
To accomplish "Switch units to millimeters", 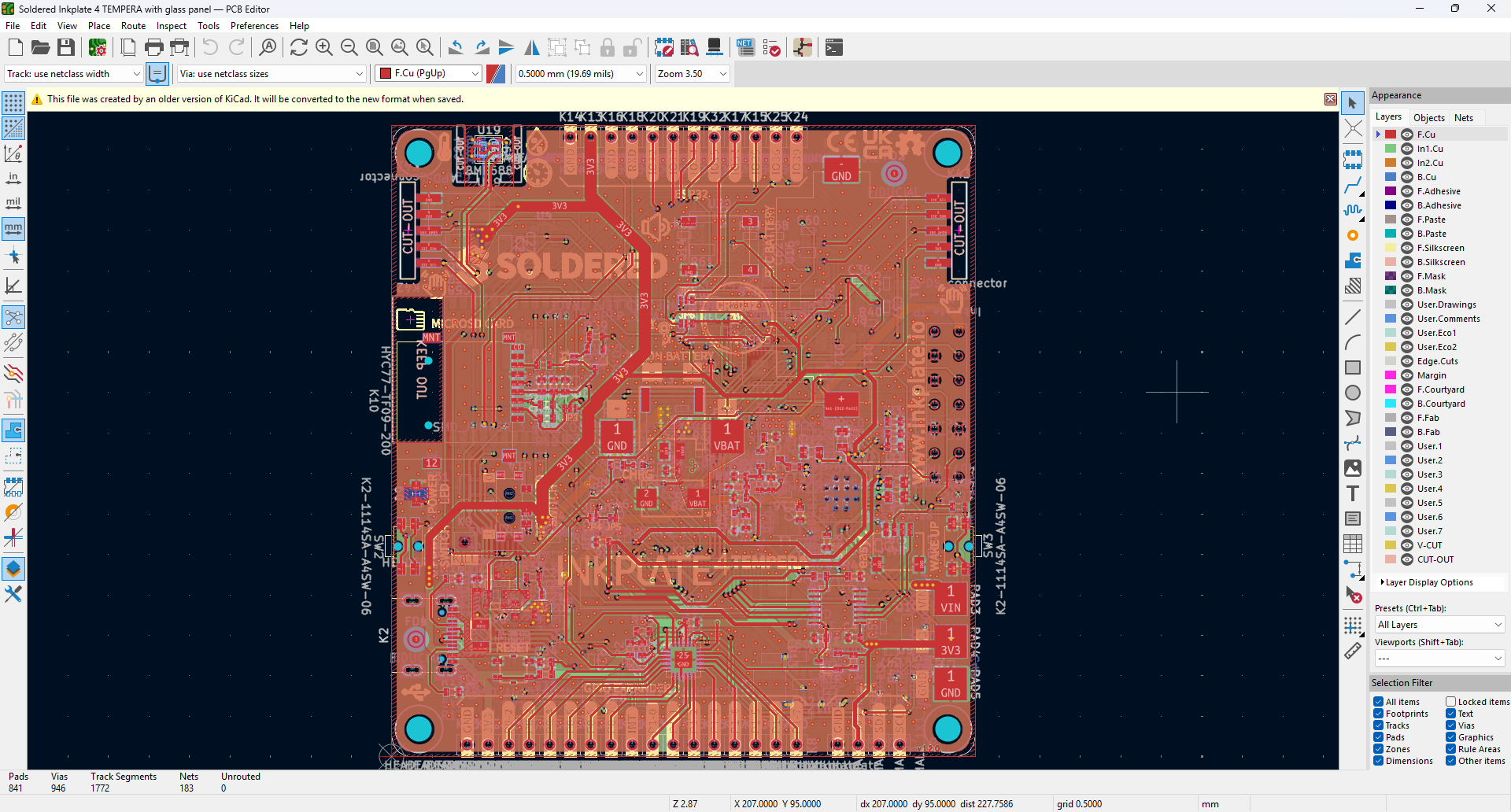I will pos(13,229).
